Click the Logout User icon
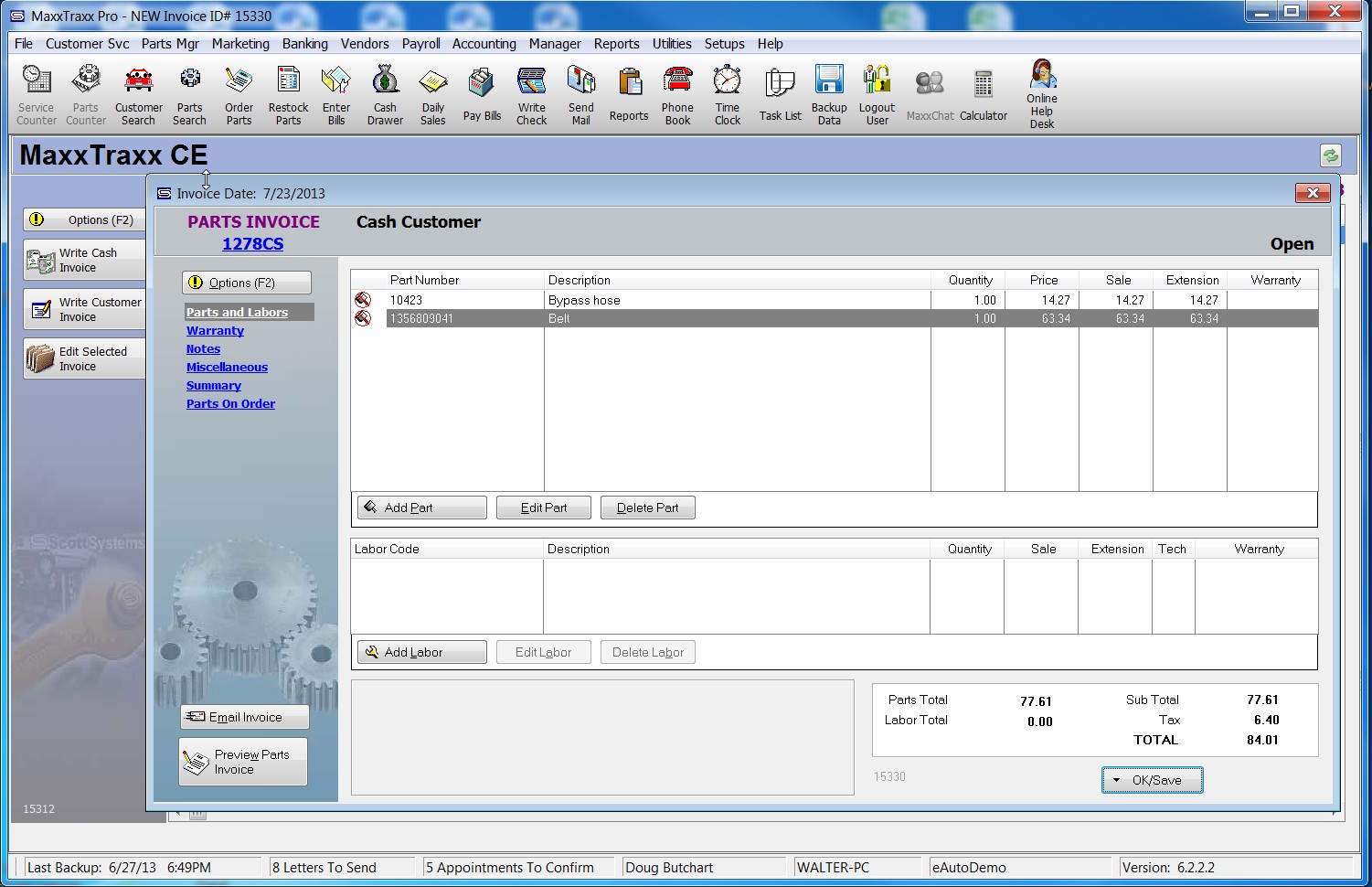Image resolution: width=1372 pixels, height=887 pixels. 877,94
